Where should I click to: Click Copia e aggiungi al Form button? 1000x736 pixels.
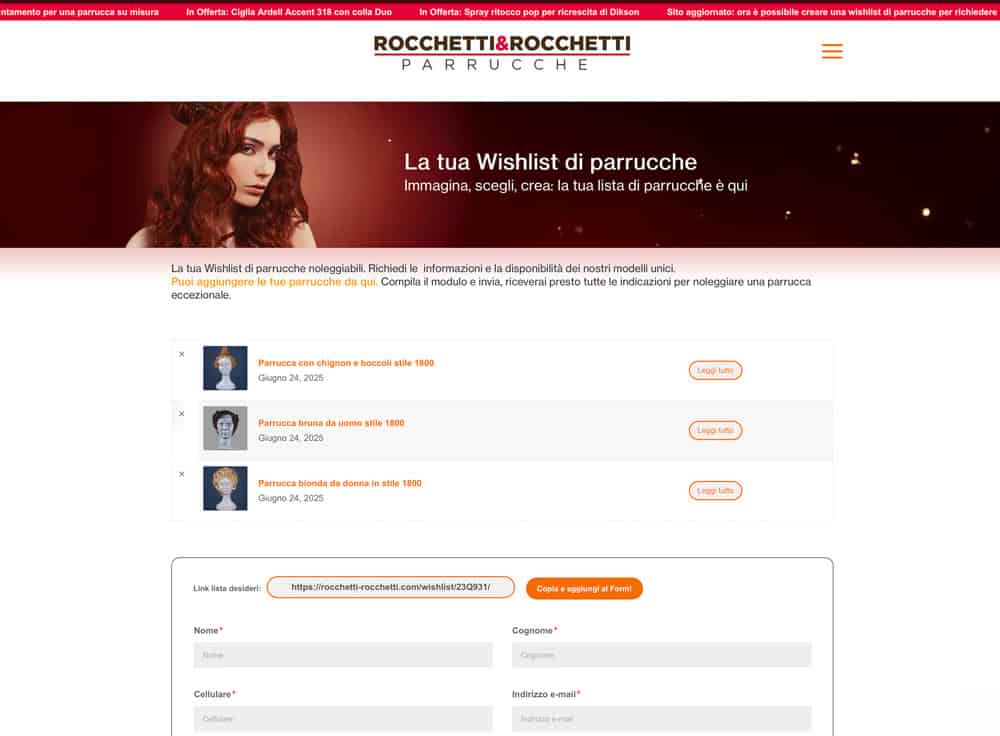pyautogui.click(x=584, y=589)
